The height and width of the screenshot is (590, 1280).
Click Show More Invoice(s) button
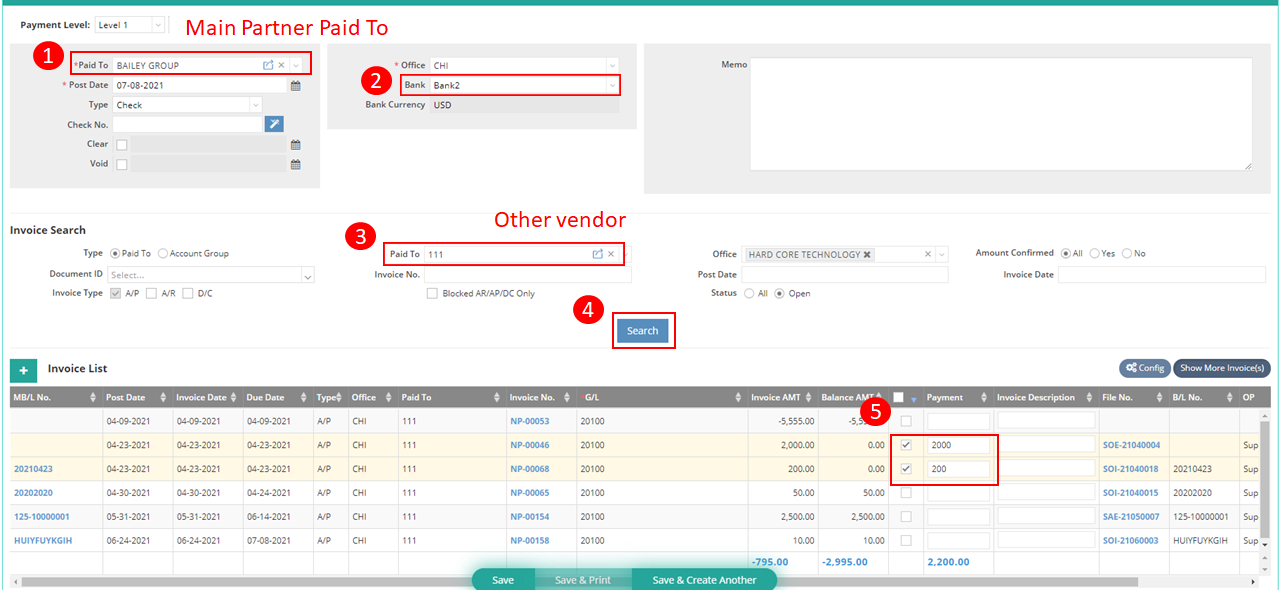pos(1221,368)
